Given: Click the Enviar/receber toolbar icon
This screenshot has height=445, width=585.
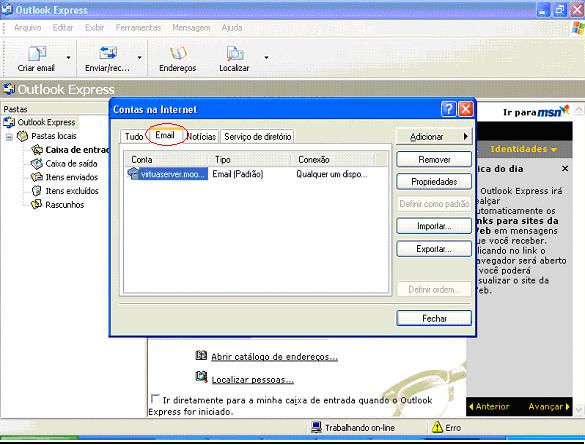Looking at the screenshot, I should tap(108, 53).
